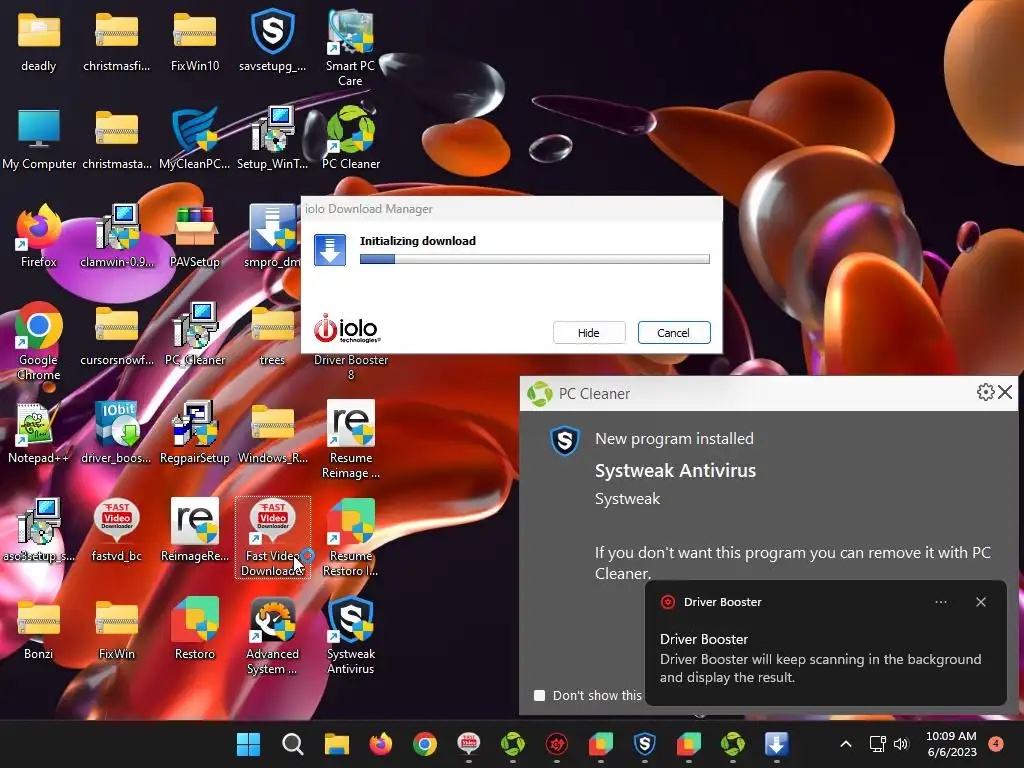
Task: Check the Don't show this checkbox
Action: [539, 696]
